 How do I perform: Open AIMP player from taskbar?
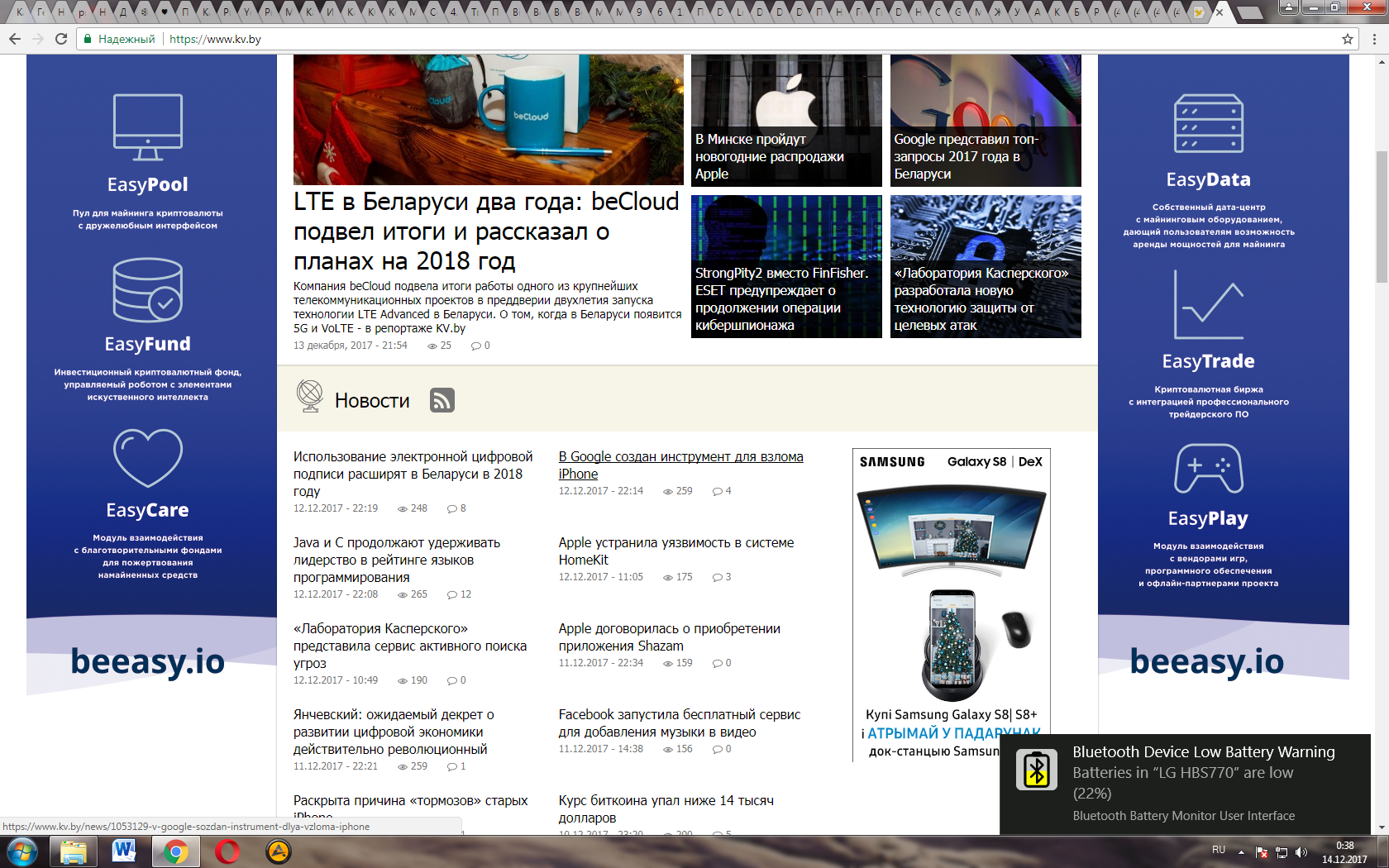(x=278, y=851)
